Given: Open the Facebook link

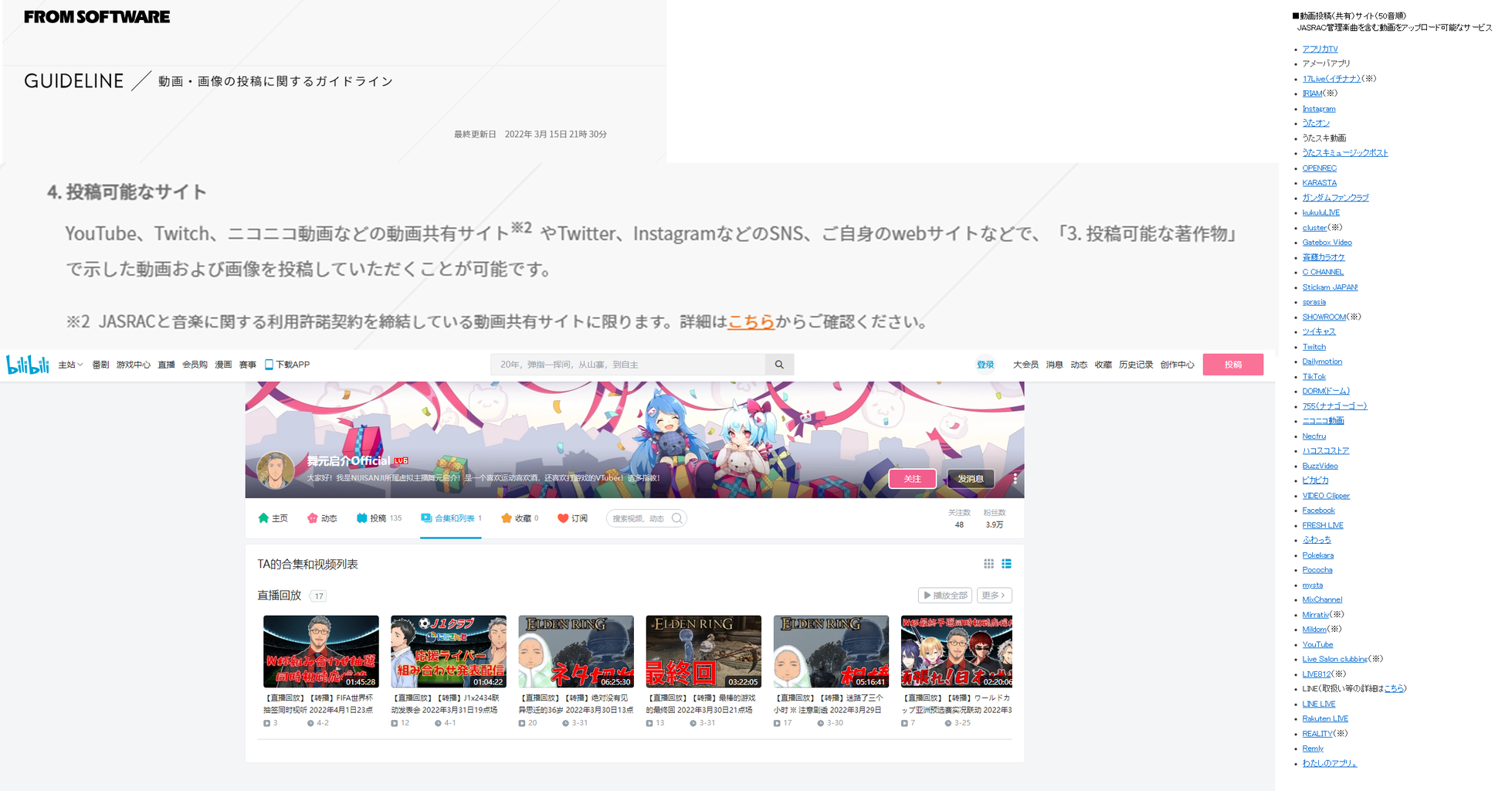Looking at the screenshot, I should (1319, 511).
